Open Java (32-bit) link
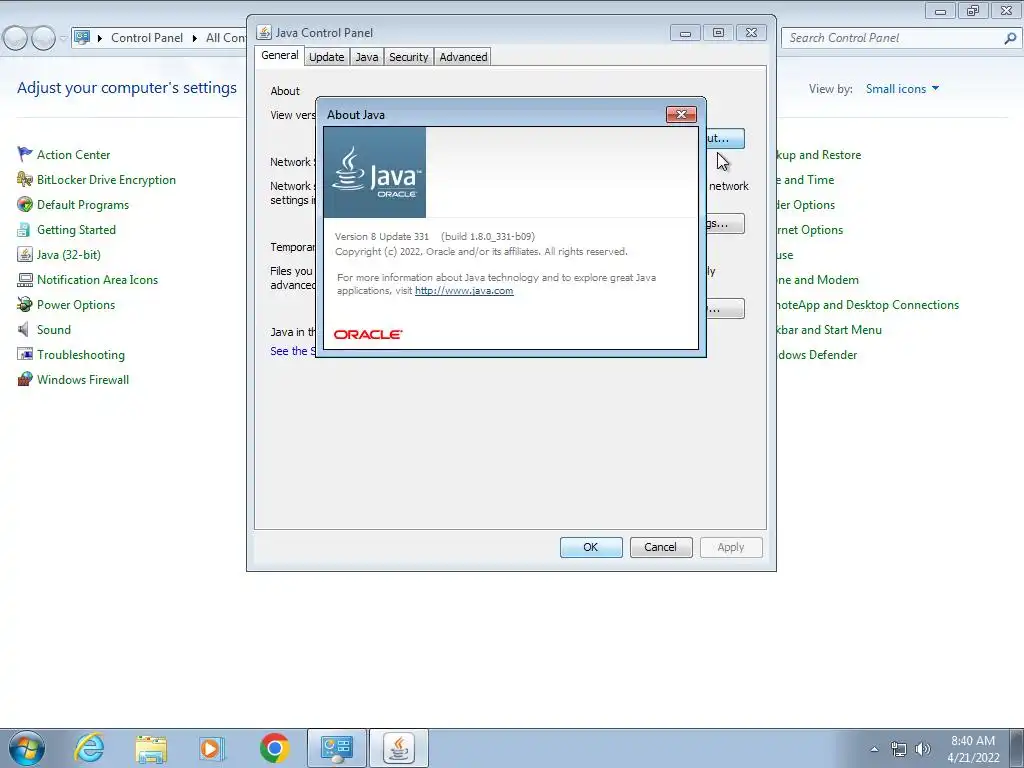1024x768 pixels. (x=69, y=255)
